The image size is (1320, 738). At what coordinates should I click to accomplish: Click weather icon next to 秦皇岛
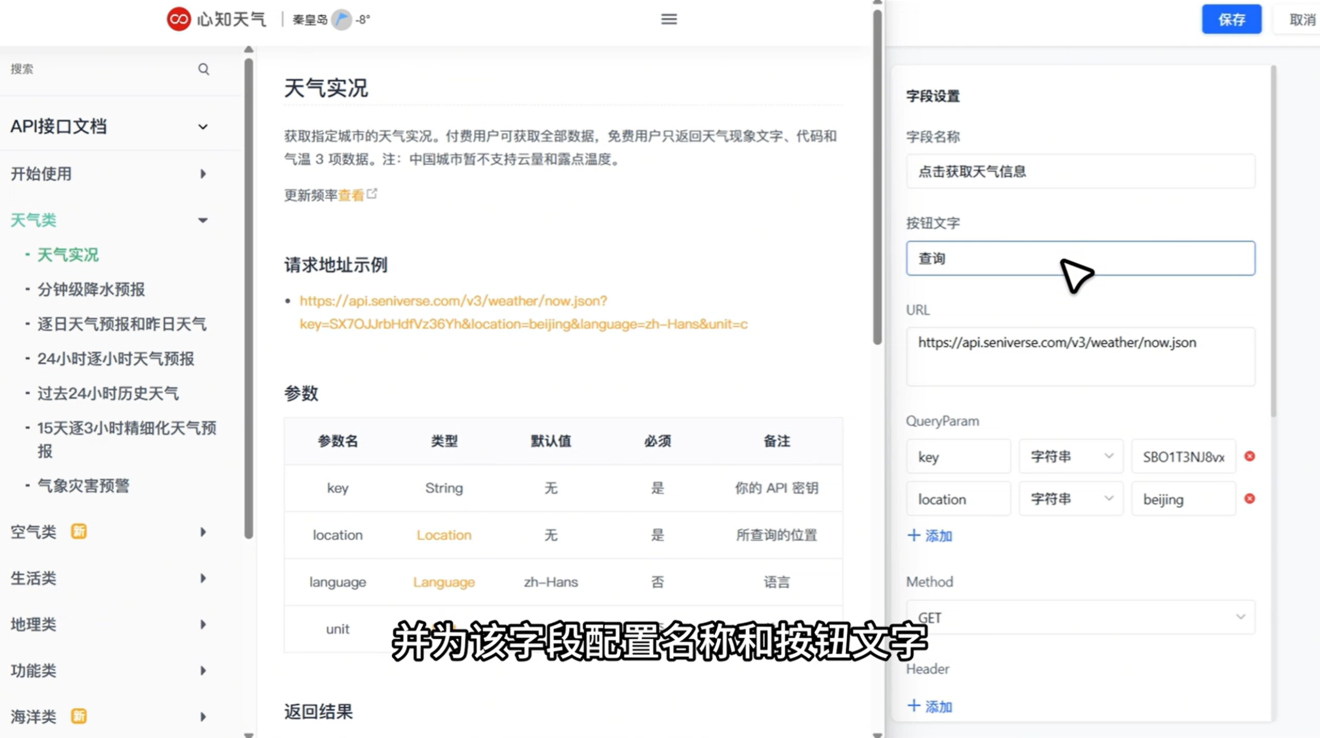(342, 19)
